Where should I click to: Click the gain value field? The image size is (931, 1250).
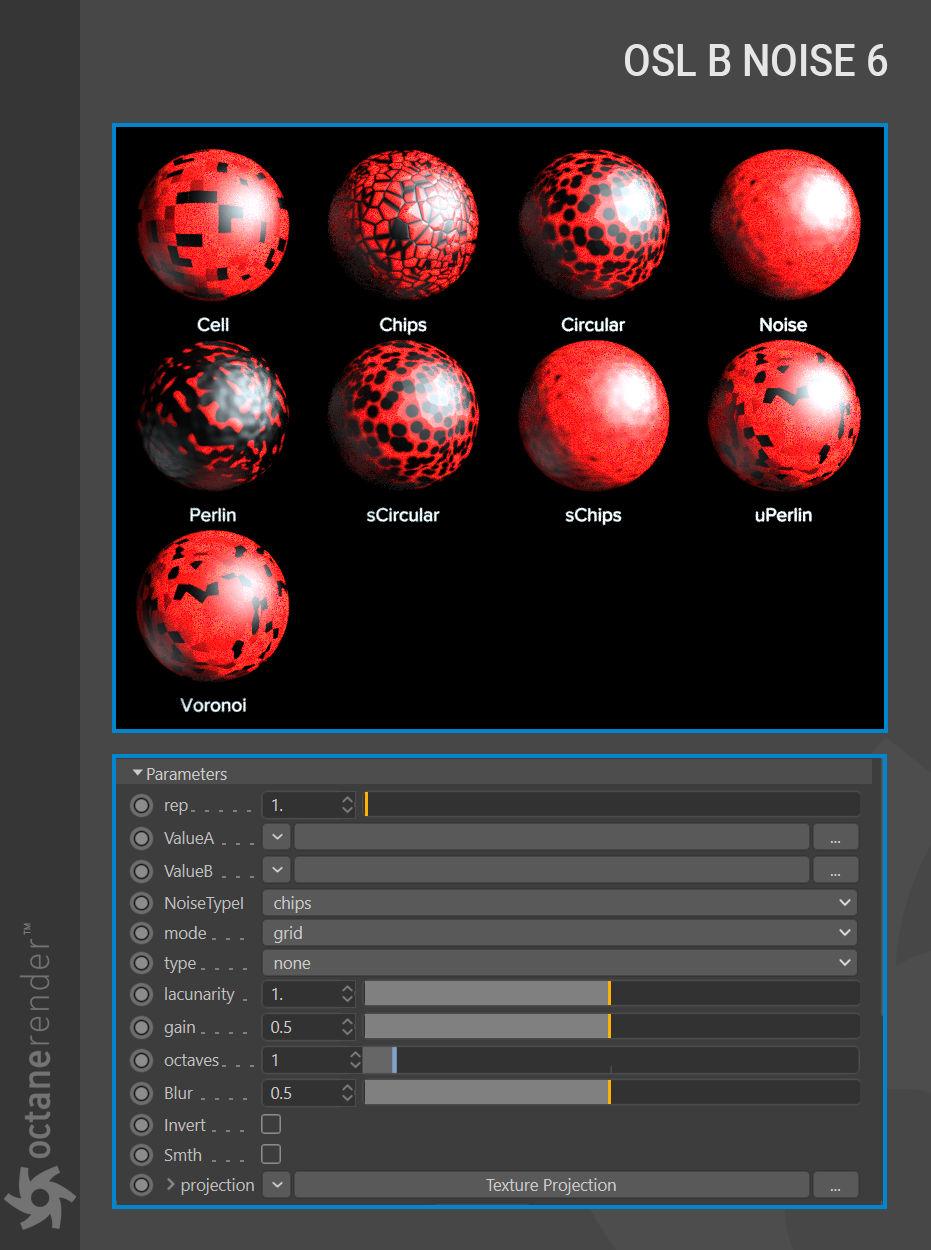point(301,1027)
